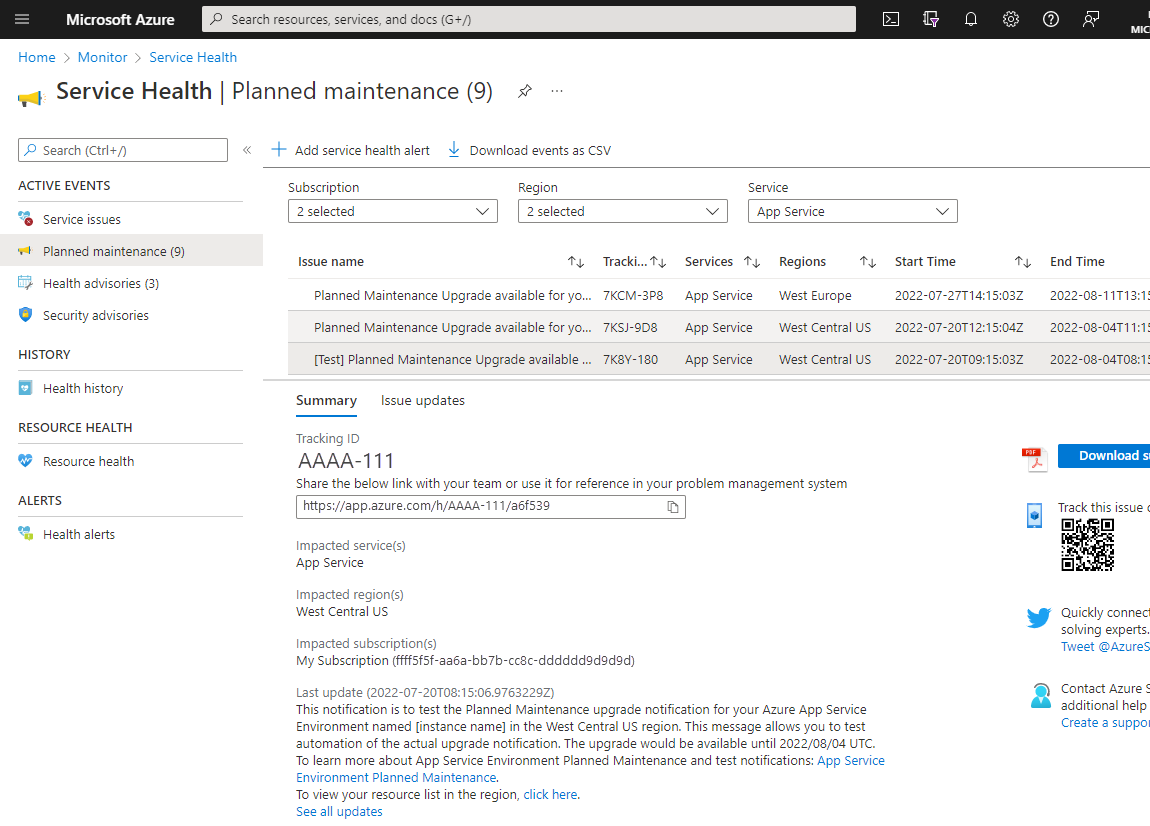Screen dimensions: 1150x826
Task: Open the Subscription dropdown showing 2 selected
Action: coord(392,211)
